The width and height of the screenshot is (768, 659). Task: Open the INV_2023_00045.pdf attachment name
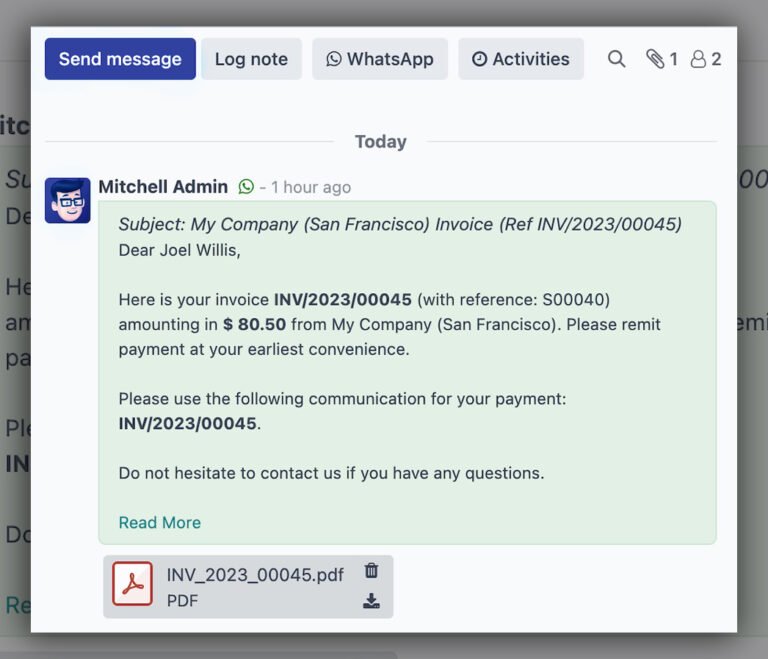coord(255,575)
